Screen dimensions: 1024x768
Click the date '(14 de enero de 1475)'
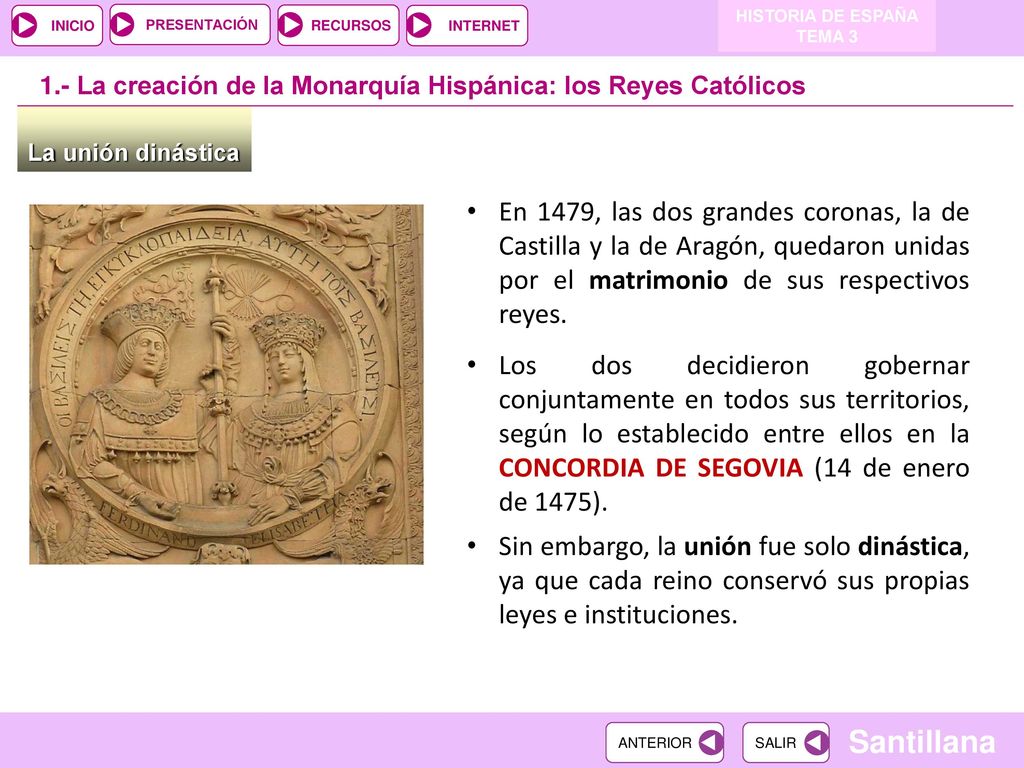[x=734, y=485]
